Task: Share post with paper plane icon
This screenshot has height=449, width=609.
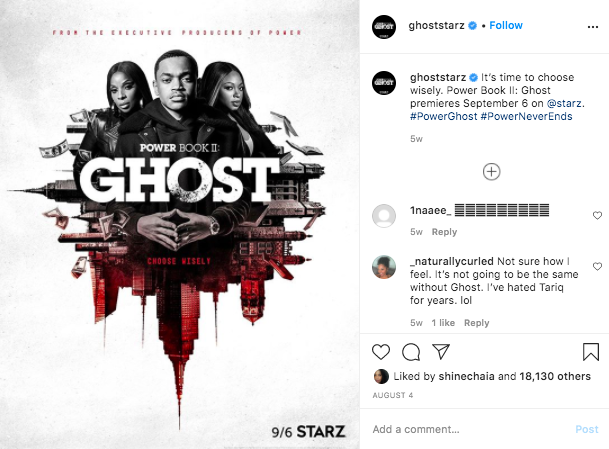Action: [x=441, y=352]
